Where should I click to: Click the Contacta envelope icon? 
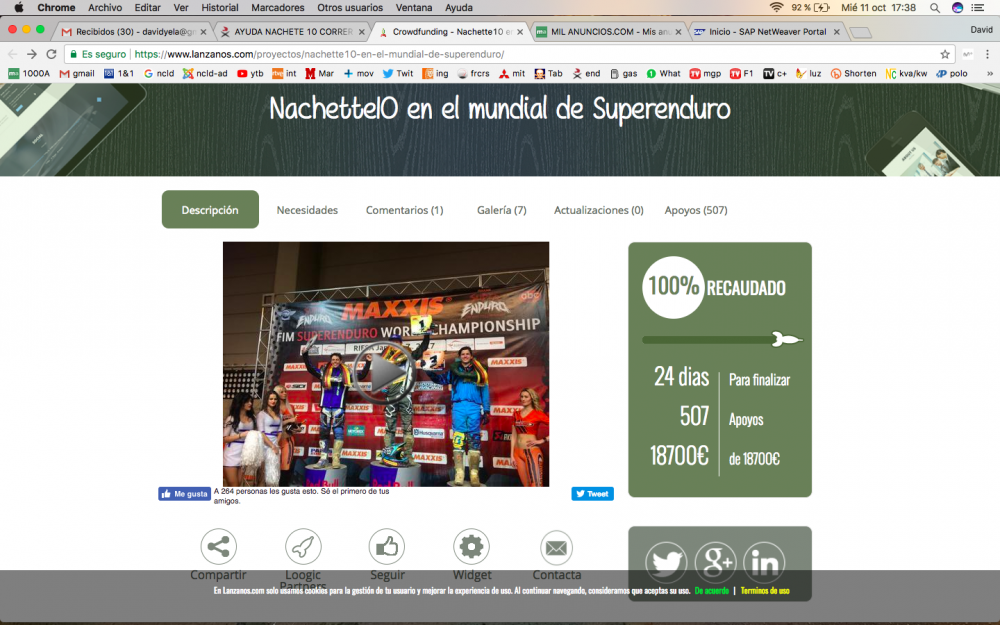[x=556, y=548]
